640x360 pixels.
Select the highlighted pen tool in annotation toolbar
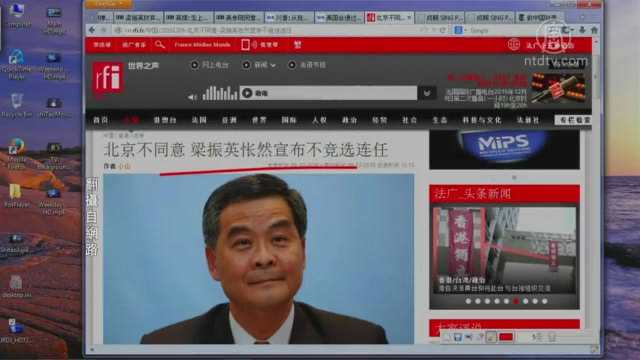491,337
